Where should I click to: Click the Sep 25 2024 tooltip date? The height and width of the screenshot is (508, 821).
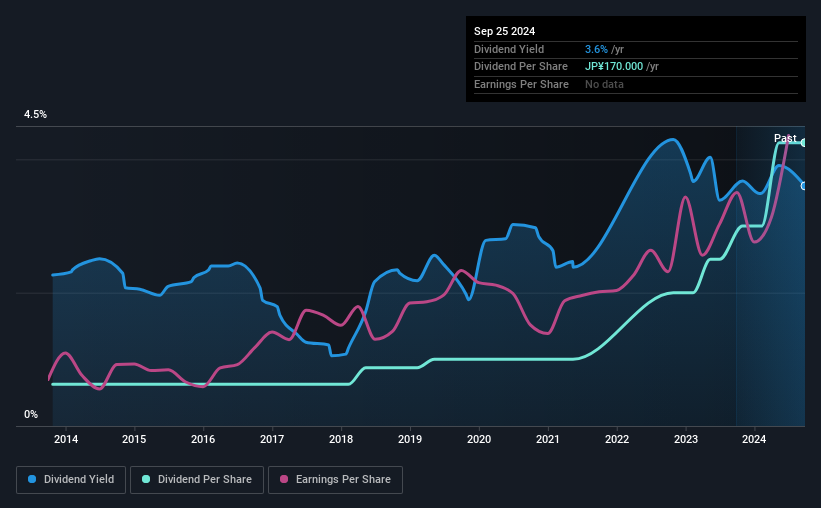tap(504, 31)
